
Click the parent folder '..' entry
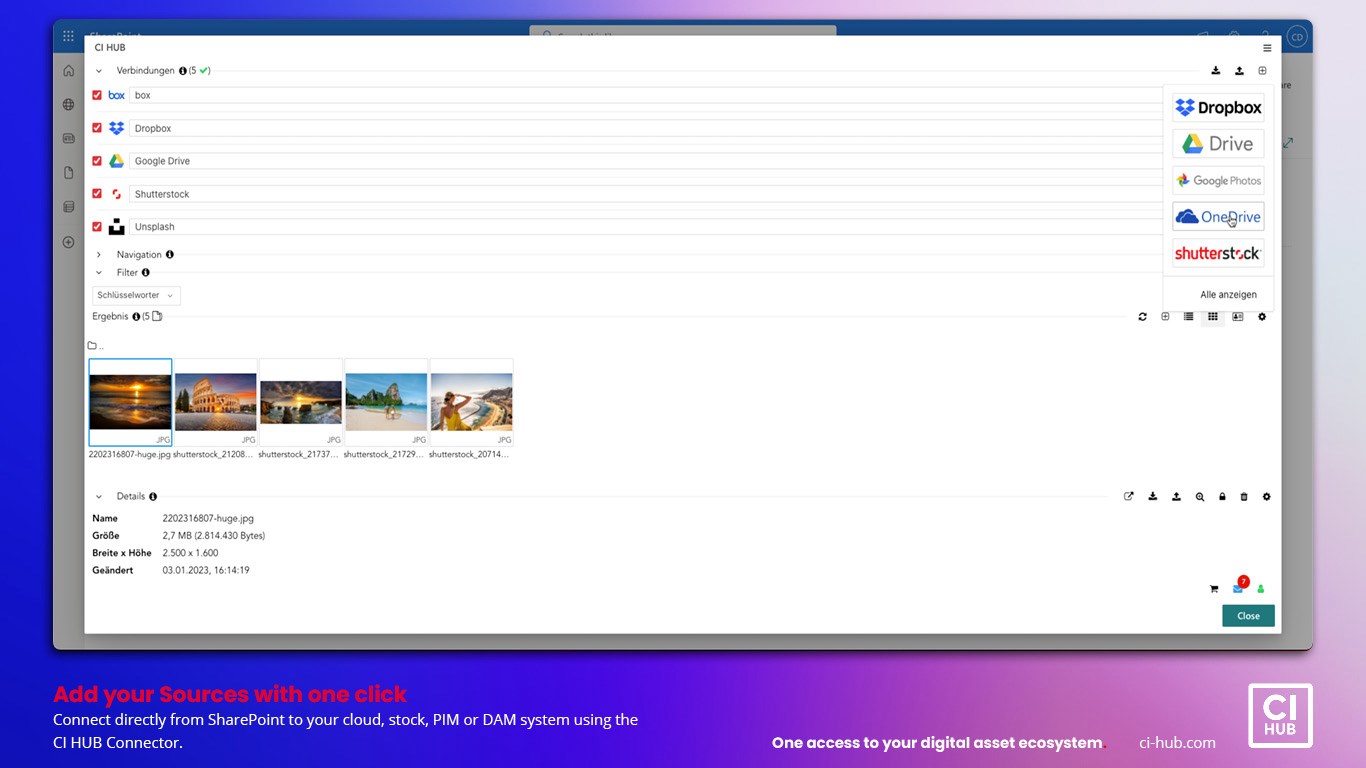click(96, 346)
